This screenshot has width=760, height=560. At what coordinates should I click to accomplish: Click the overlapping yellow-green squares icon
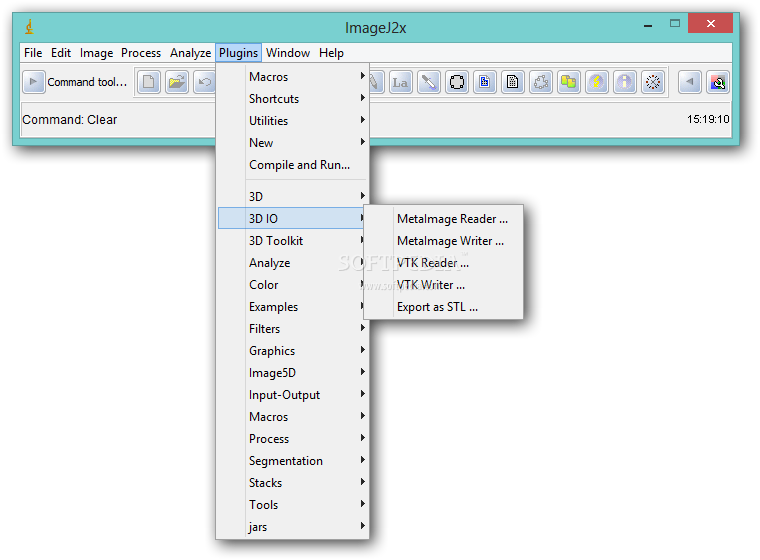point(569,82)
